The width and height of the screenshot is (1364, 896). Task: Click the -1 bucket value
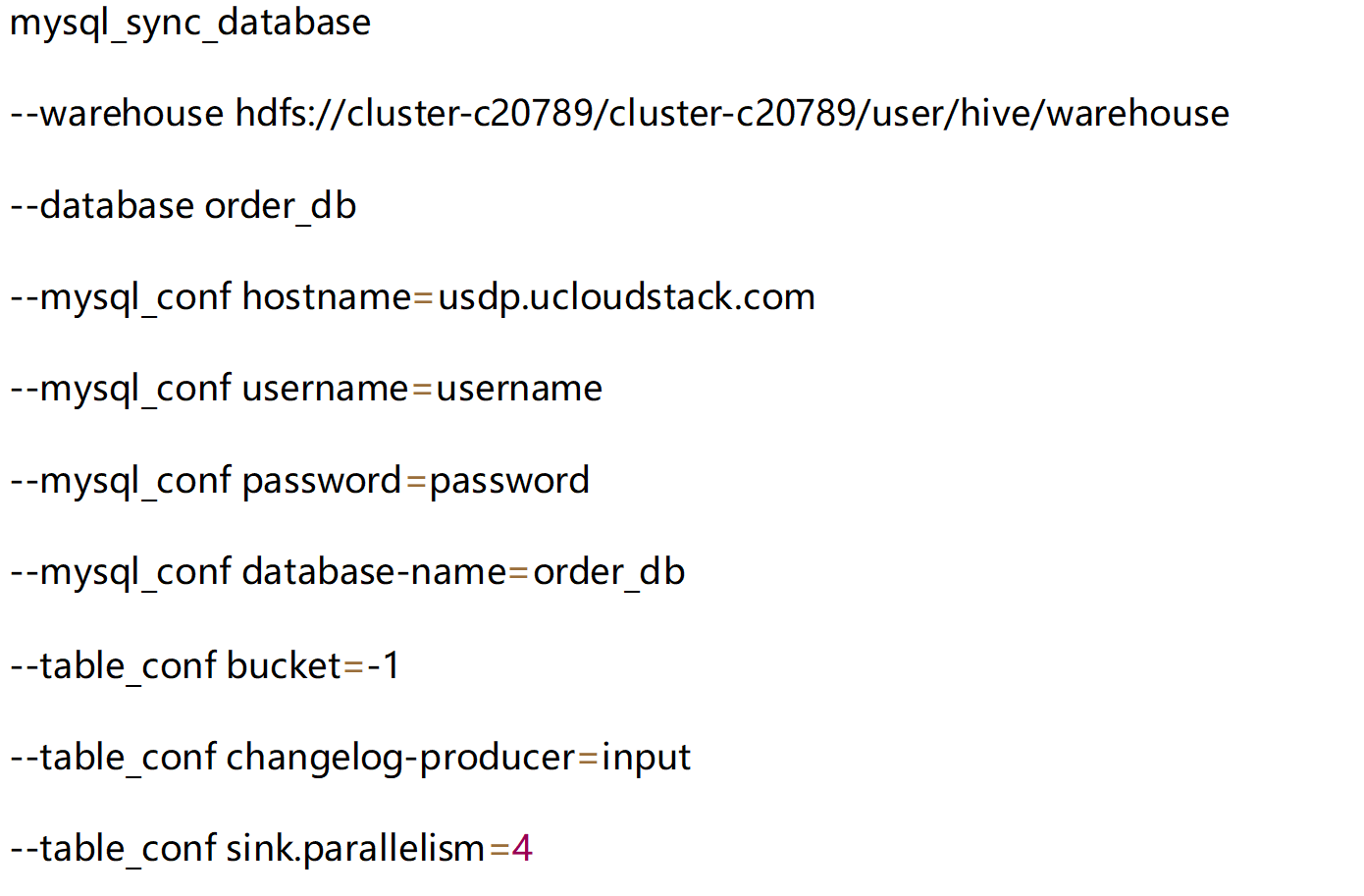[384, 666]
